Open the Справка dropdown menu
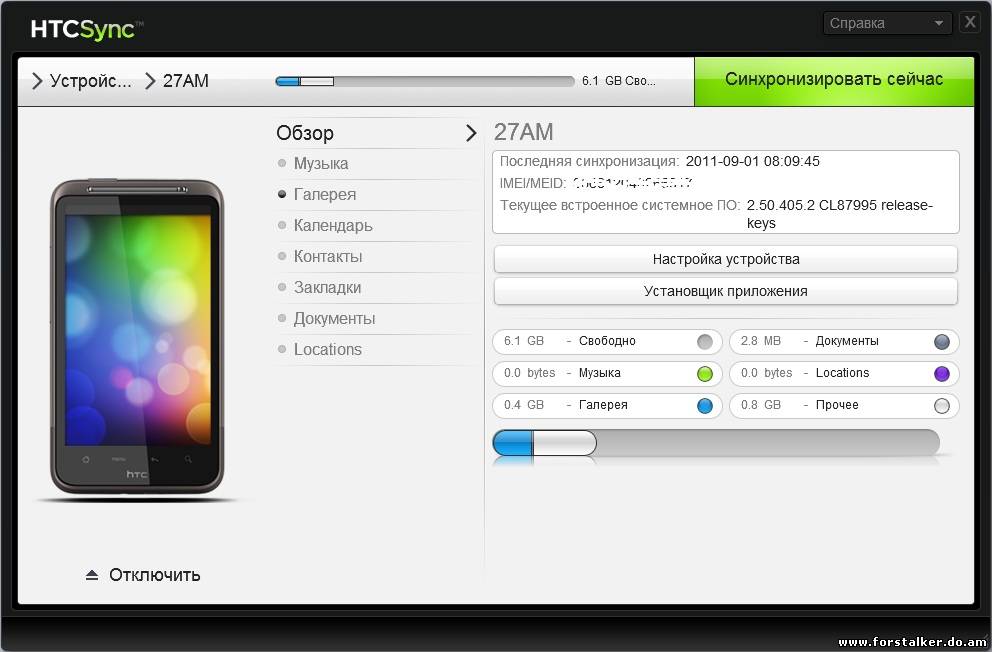Viewport: 992px width, 652px height. [x=887, y=23]
